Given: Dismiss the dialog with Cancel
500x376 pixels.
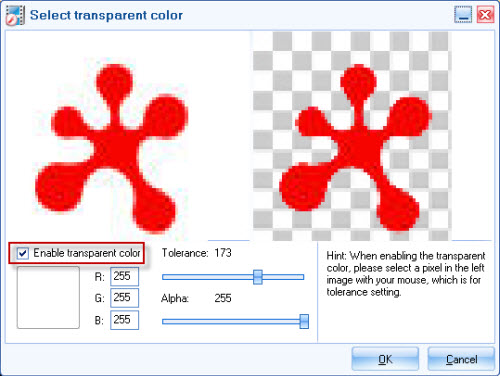Looking at the screenshot, I should pos(461,359).
